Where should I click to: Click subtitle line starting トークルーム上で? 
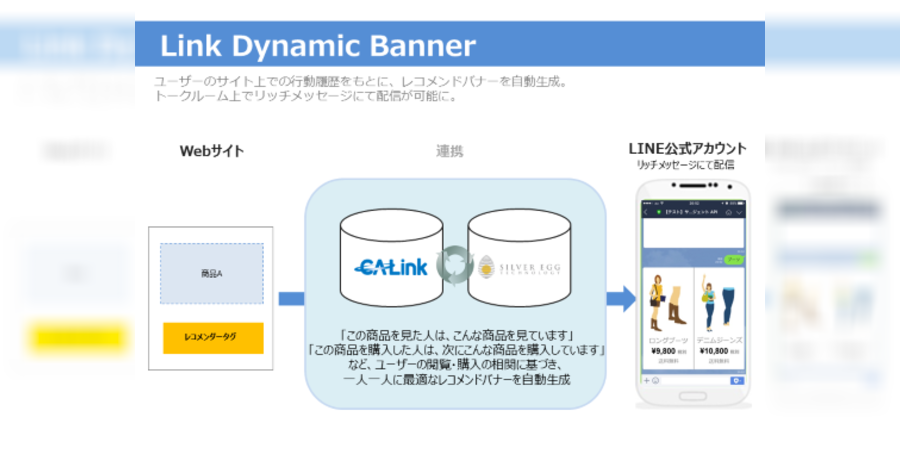[x=305, y=96]
